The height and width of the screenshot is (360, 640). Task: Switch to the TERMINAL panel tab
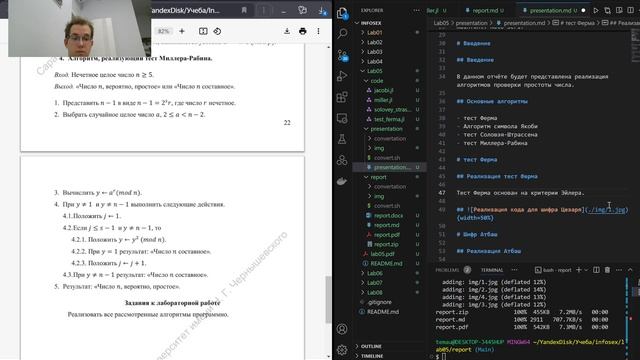[491, 270]
